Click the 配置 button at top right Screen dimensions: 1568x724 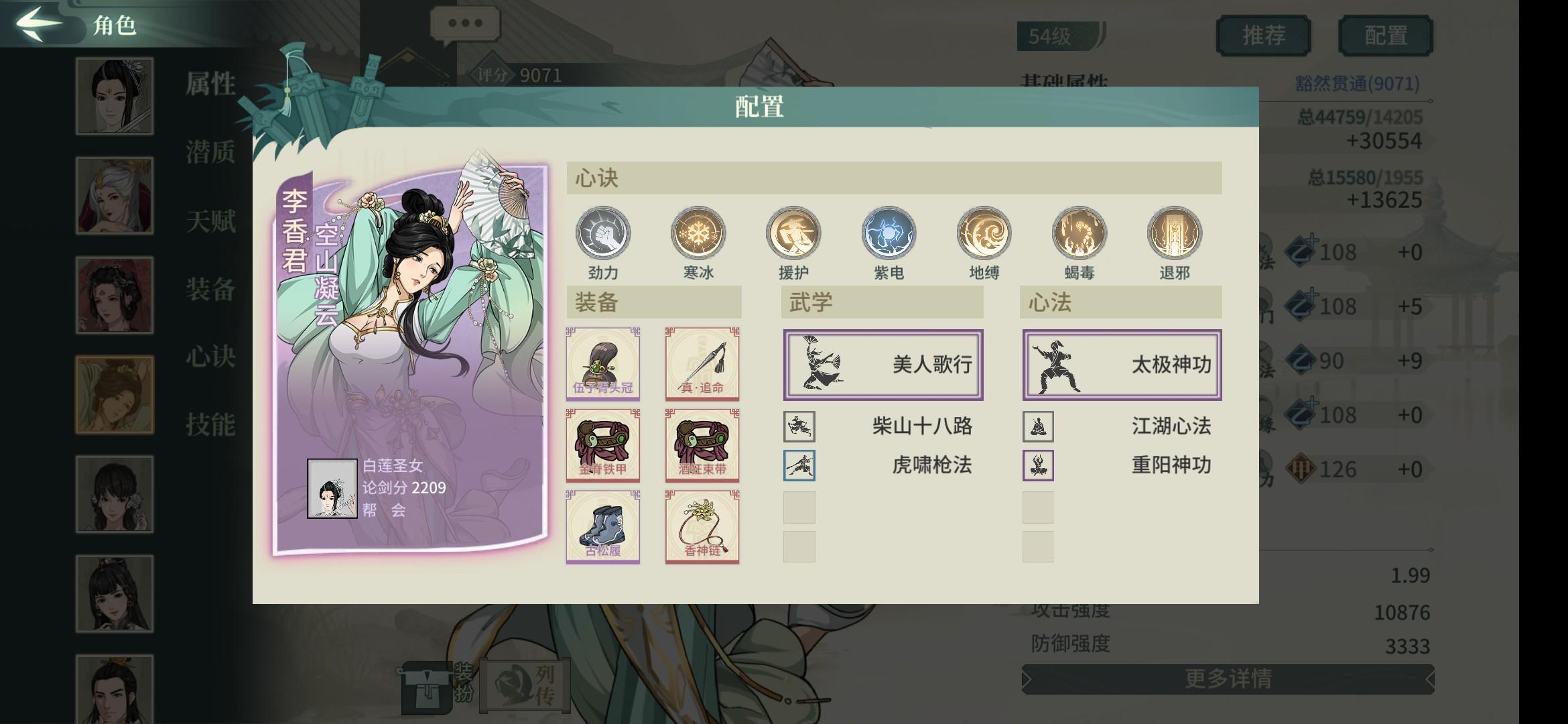coord(1385,35)
